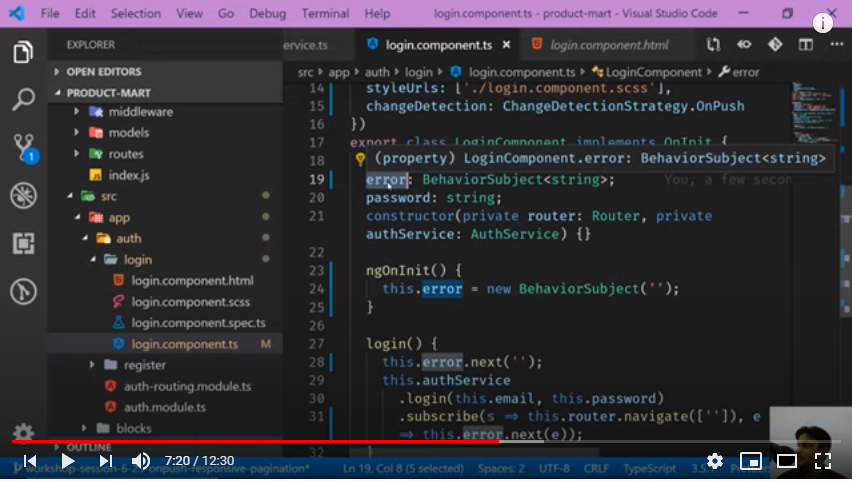Open YouTube video settings gear
This screenshot has width=852, height=481.
click(x=715, y=461)
